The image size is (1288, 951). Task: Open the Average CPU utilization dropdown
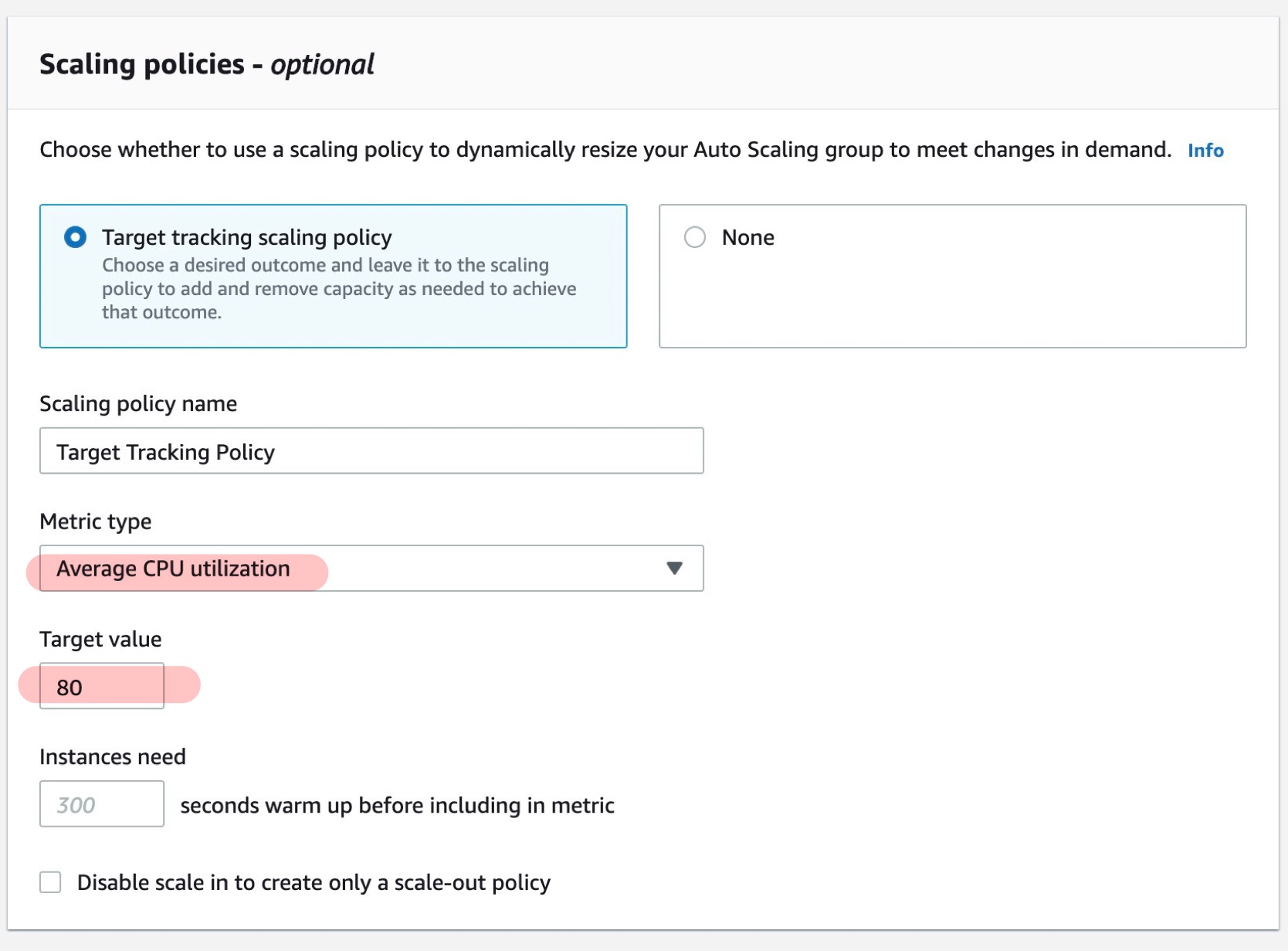371,569
